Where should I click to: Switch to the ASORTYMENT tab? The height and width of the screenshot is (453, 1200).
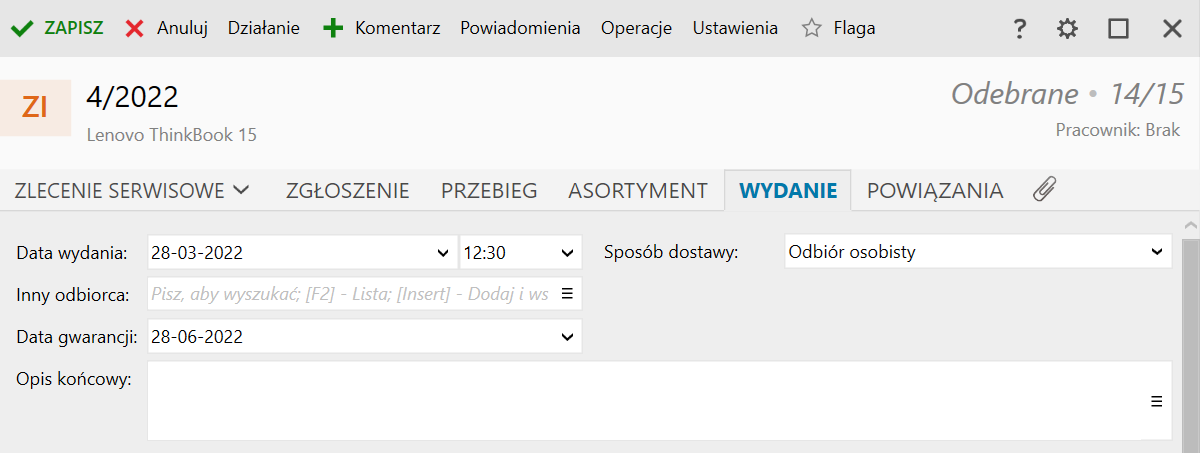(638, 190)
